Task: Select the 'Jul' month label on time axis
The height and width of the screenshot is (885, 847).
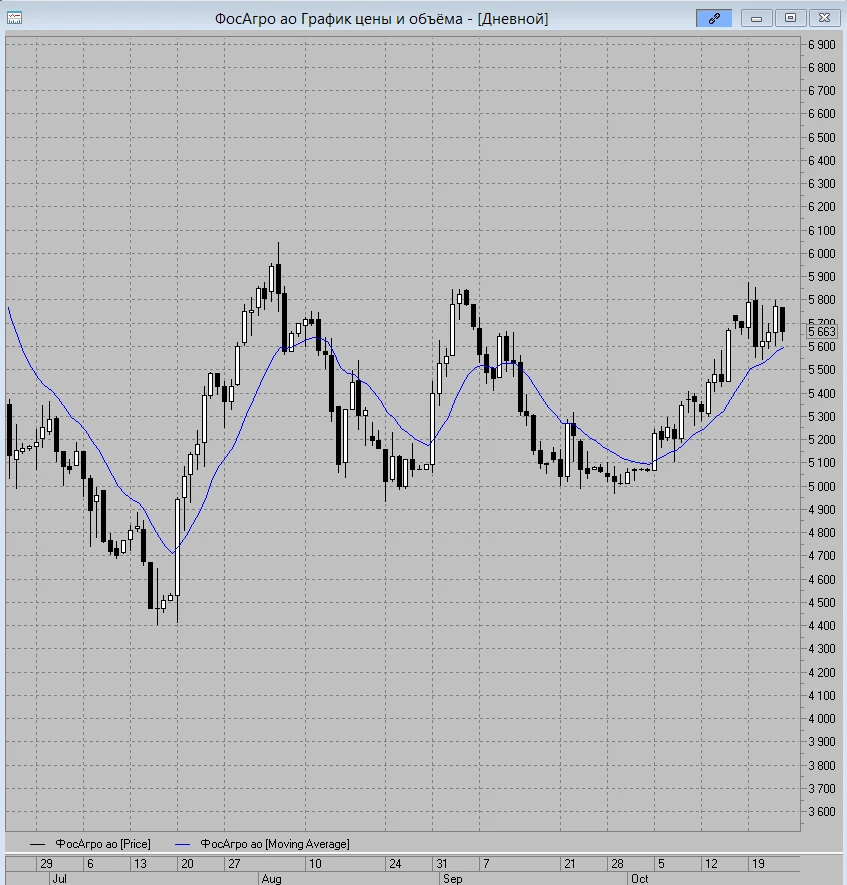Action: point(59,879)
